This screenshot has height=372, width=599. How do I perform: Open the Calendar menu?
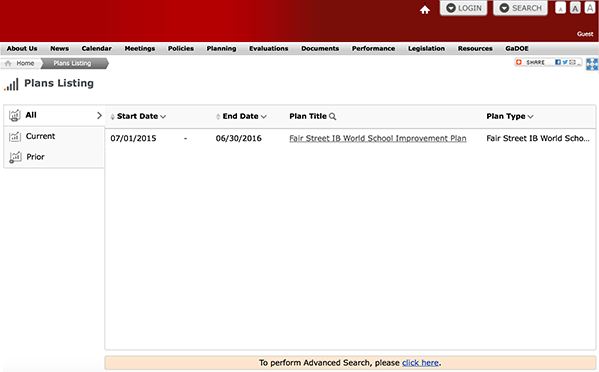click(97, 49)
